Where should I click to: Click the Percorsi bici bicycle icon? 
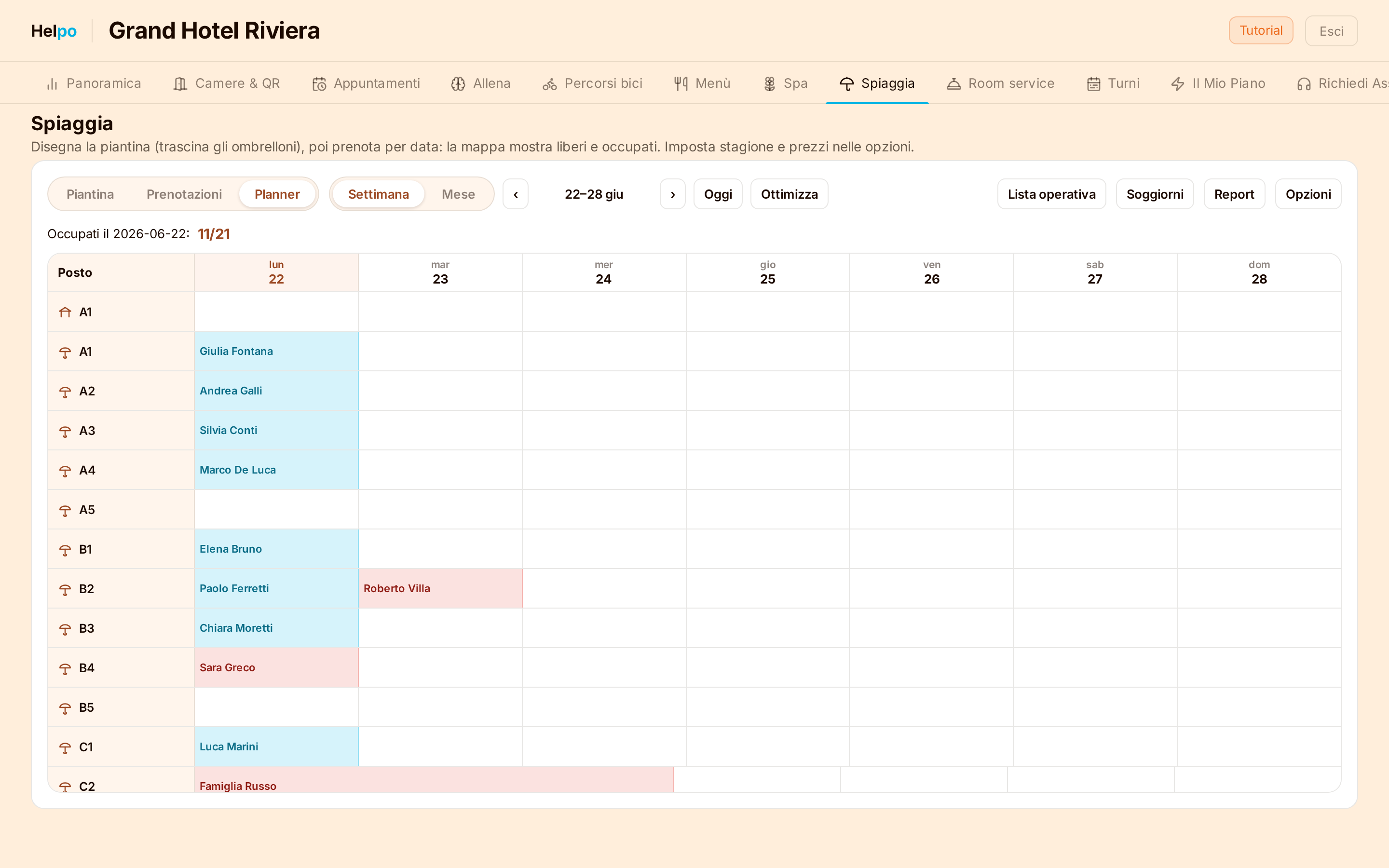(x=550, y=84)
